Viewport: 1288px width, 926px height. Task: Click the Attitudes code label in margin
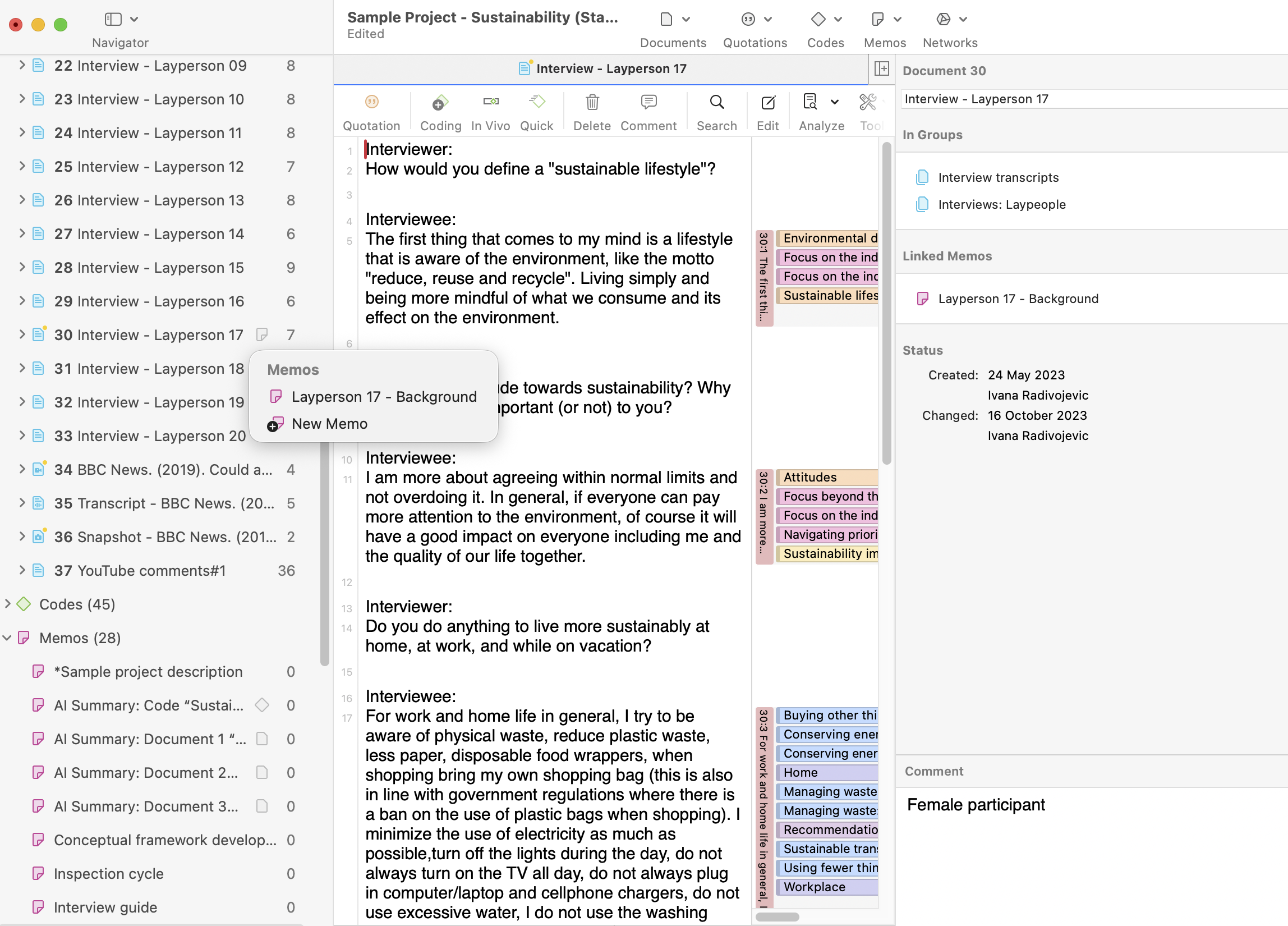click(x=810, y=477)
